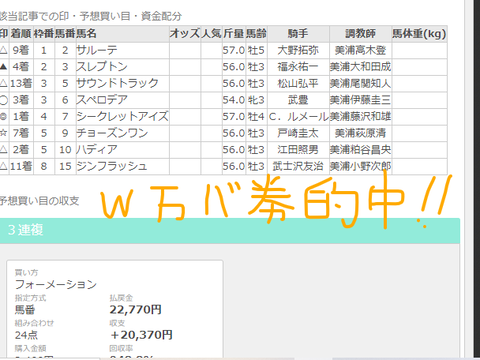Click the ○ mark in スペロデア row
The image size is (480, 360).
click(3, 100)
